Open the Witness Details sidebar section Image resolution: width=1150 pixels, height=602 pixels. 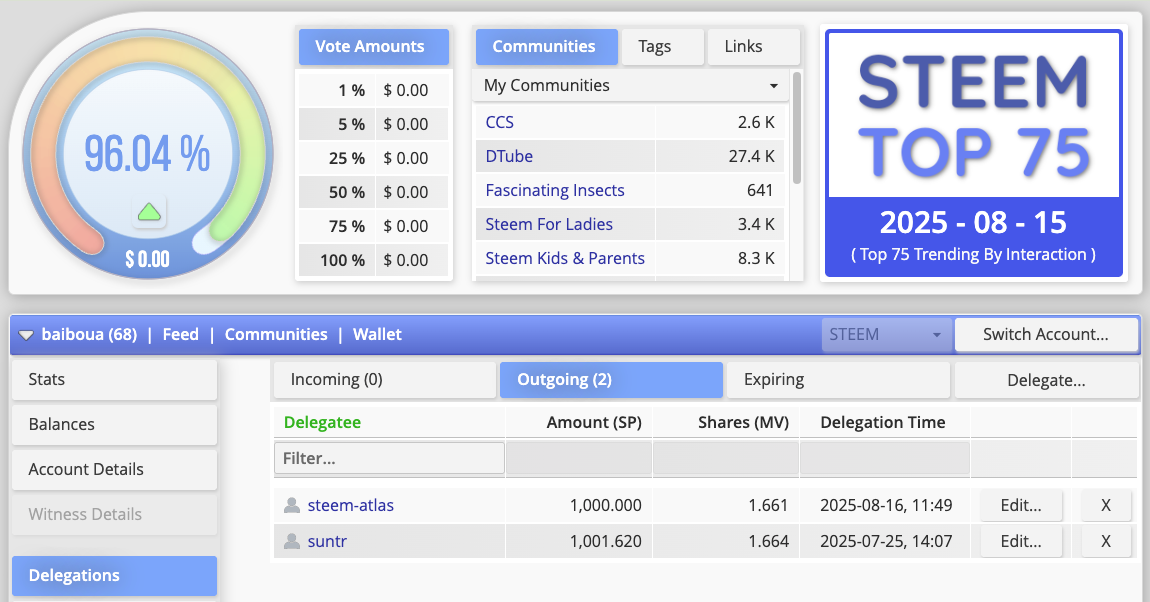click(x=114, y=515)
